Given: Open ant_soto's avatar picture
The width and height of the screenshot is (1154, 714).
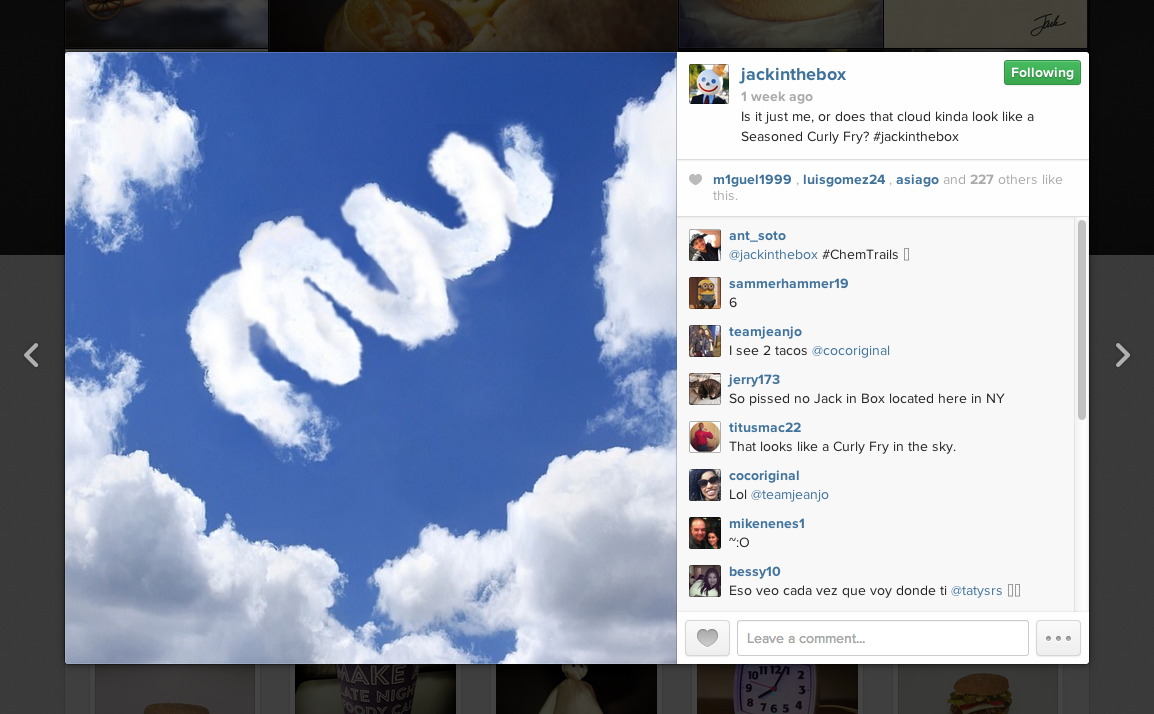Looking at the screenshot, I should pyautogui.click(x=704, y=245).
